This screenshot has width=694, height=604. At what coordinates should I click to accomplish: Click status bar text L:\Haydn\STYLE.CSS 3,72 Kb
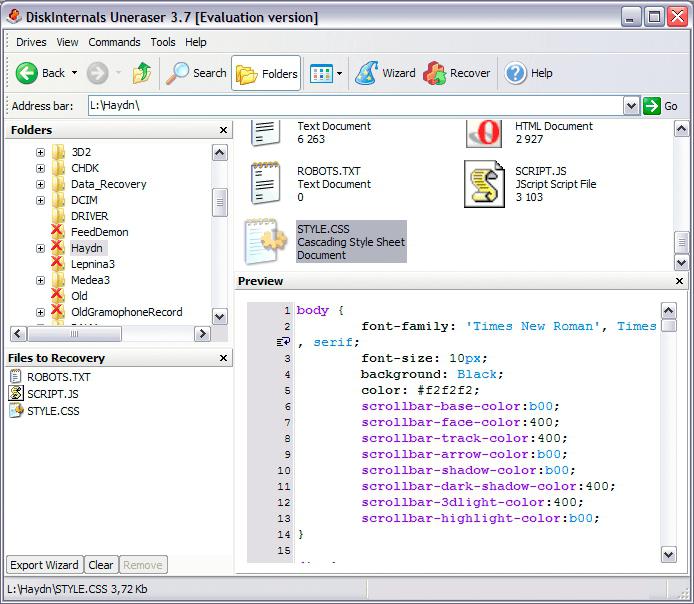pos(77,589)
